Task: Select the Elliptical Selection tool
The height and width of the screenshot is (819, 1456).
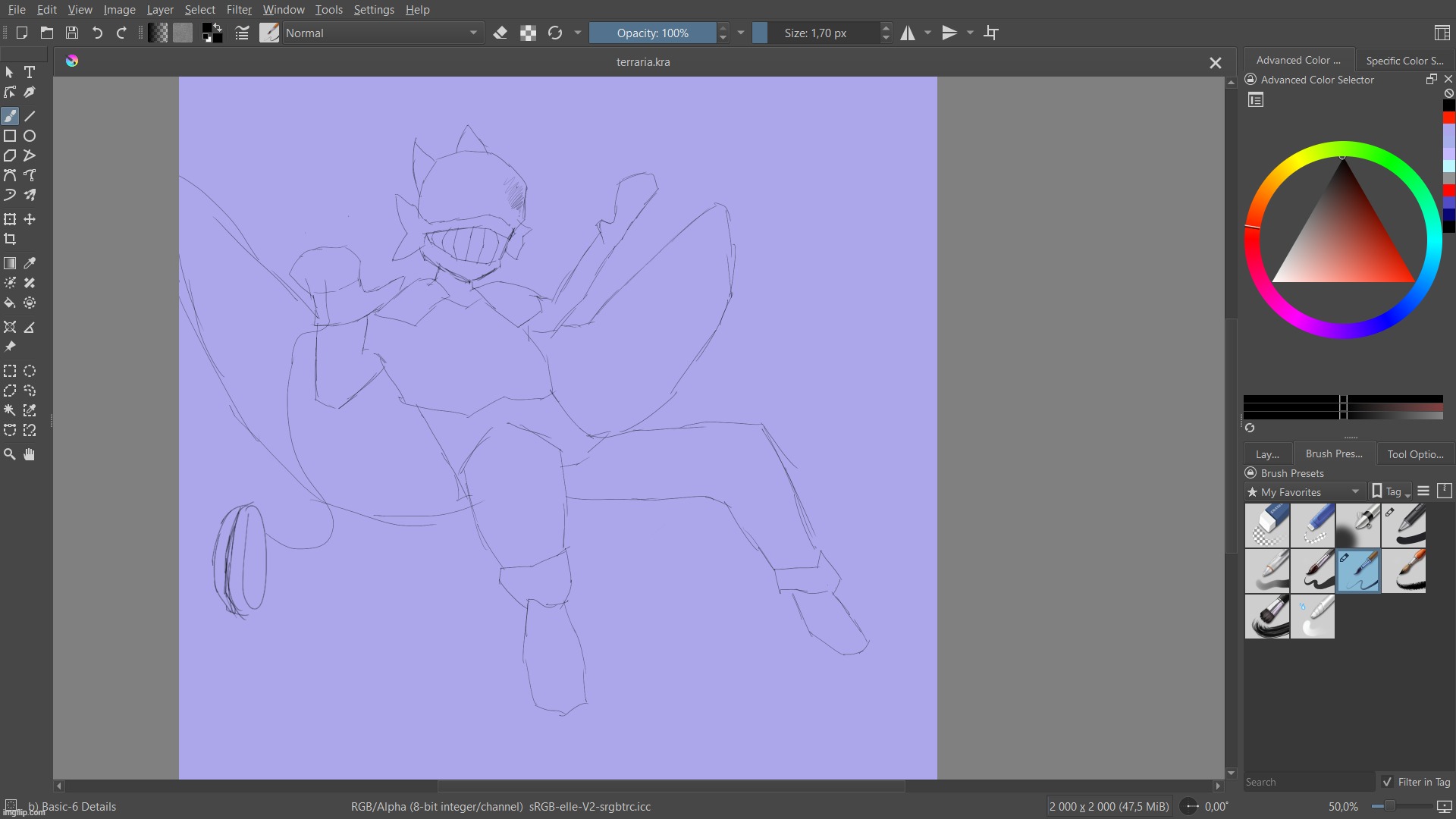Action: pyautogui.click(x=30, y=371)
